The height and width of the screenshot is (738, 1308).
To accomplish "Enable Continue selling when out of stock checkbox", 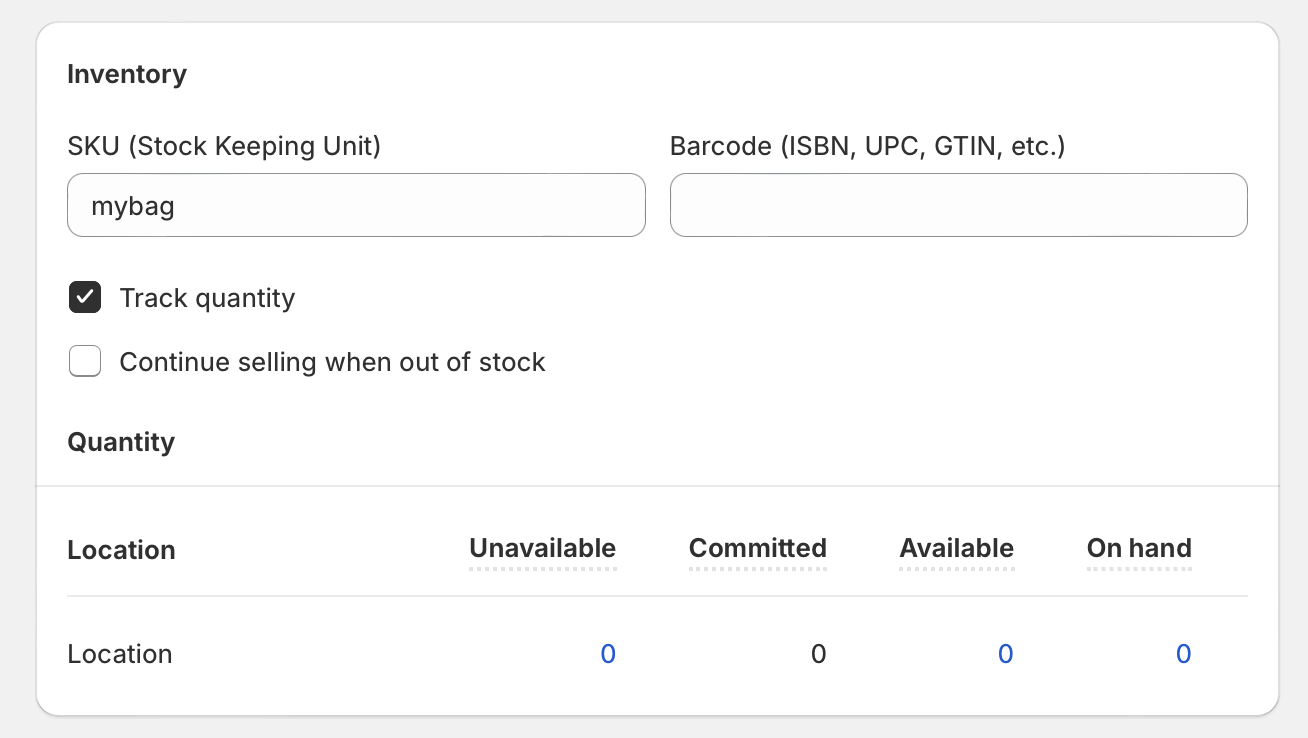I will click(85, 361).
